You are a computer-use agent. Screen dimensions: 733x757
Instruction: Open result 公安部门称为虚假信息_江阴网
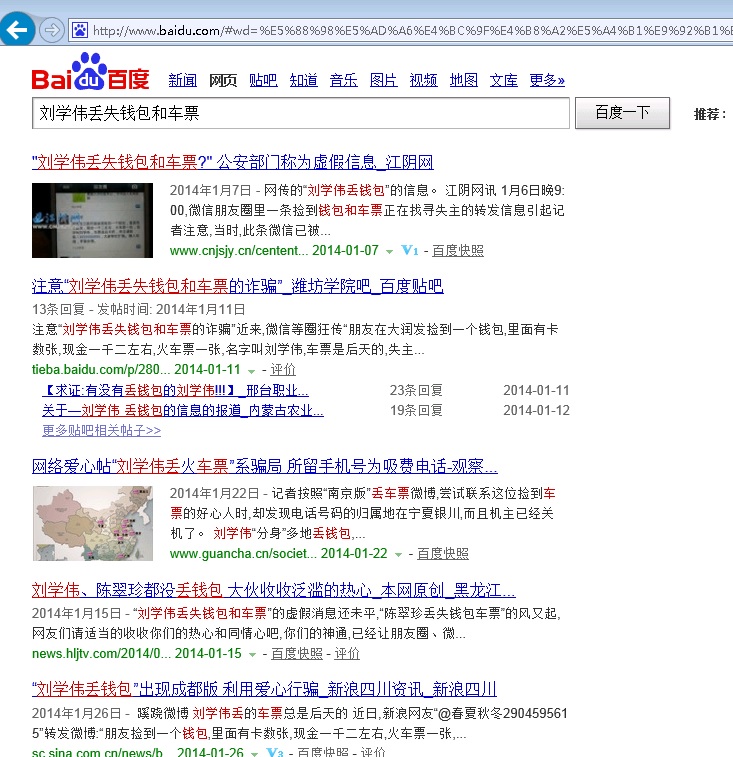tap(233, 162)
